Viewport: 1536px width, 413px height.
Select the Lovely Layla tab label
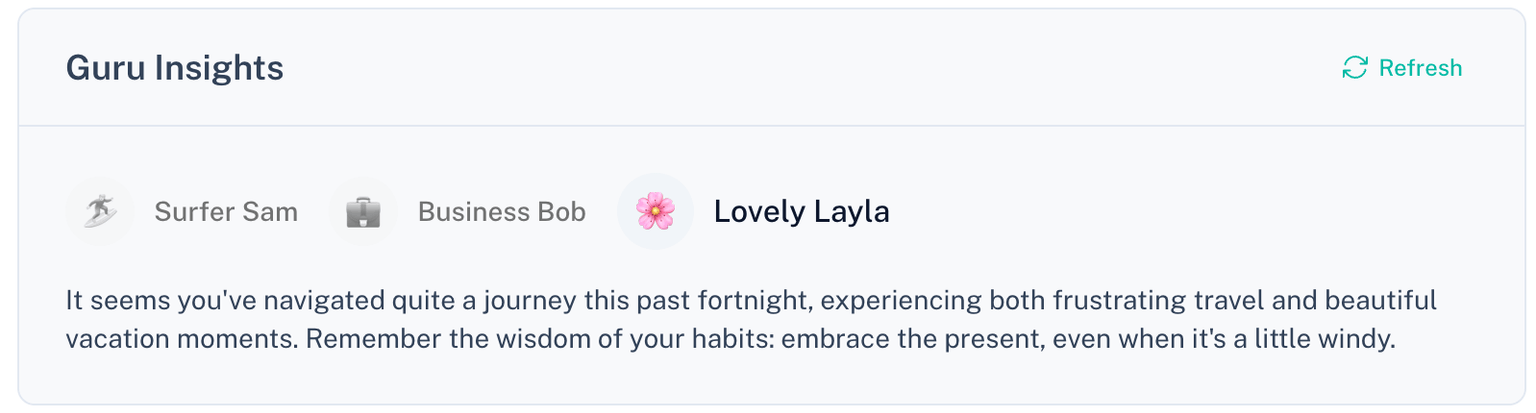pos(801,212)
